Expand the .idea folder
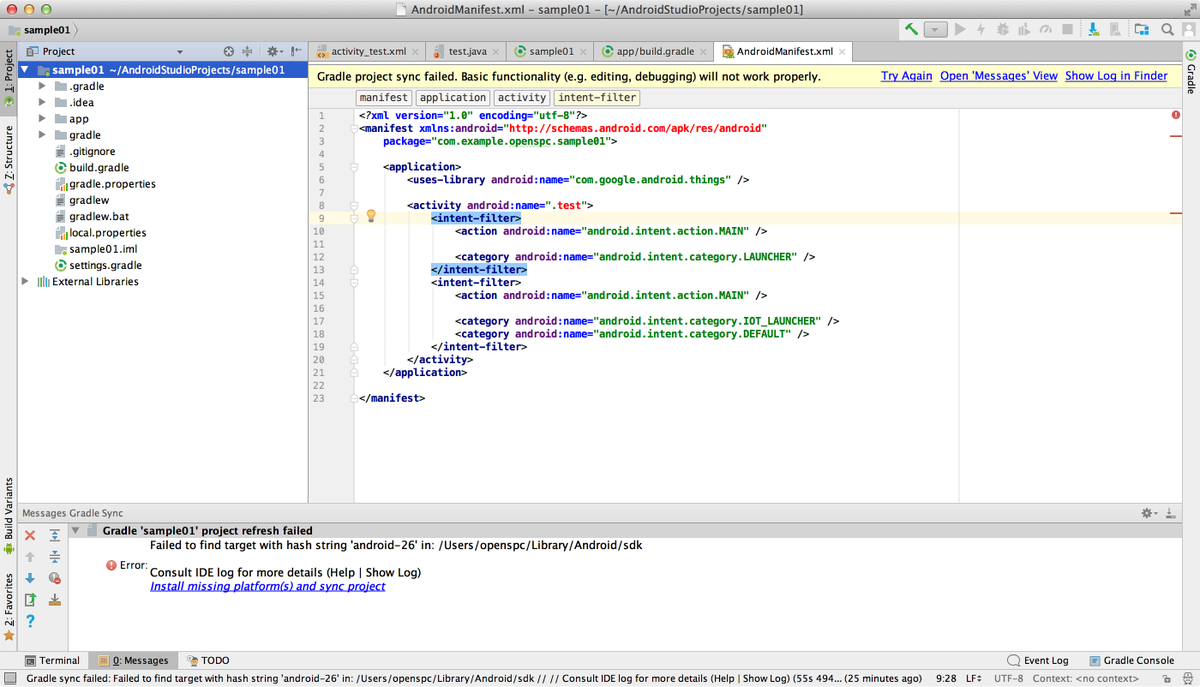The image size is (1200, 687). tap(42, 102)
